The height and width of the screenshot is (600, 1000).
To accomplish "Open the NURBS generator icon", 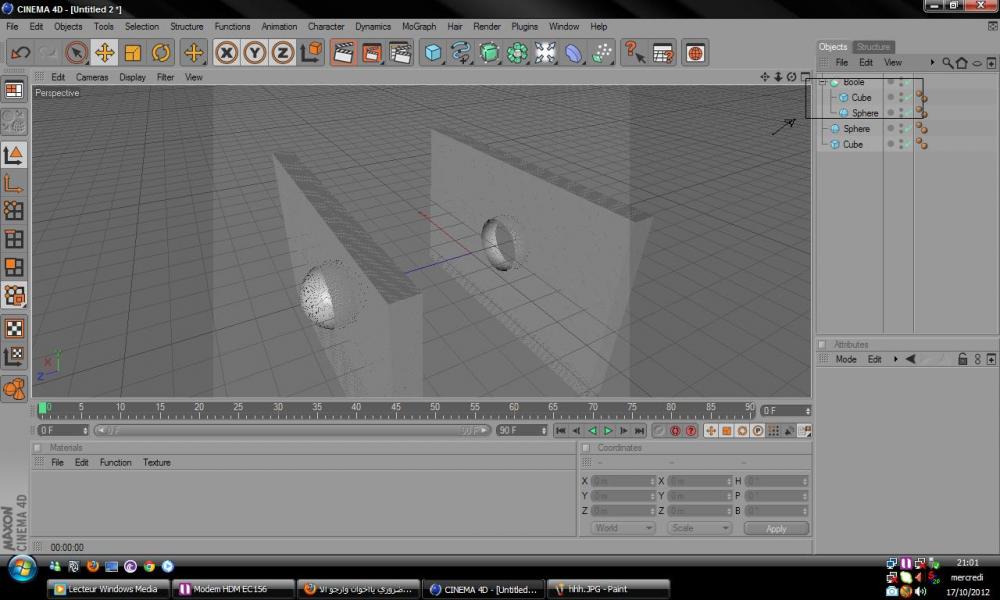I will pos(489,52).
